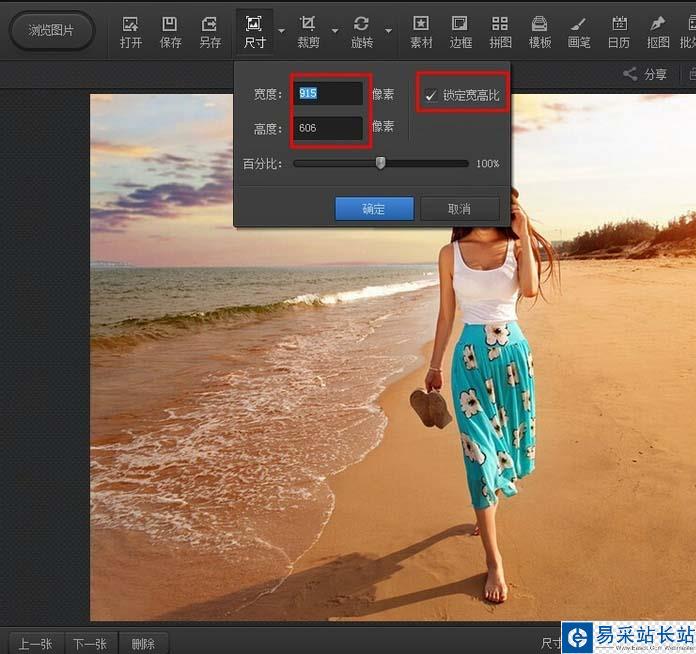696x654 pixels.
Task: Click the 打开 (Open) toolbar icon
Action: [x=131, y=31]
